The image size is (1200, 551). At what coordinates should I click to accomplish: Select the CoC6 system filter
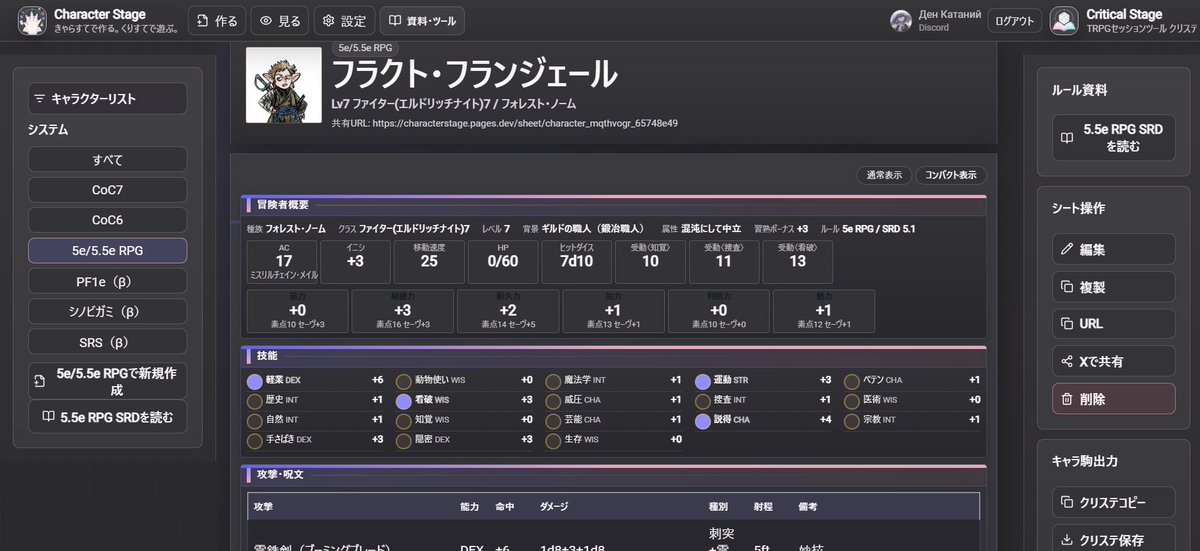click(107, 220)
